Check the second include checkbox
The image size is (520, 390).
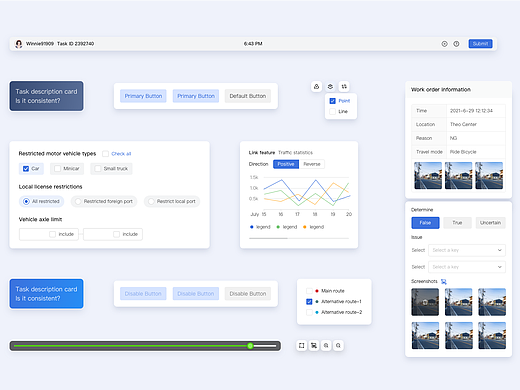pos(116,234)
